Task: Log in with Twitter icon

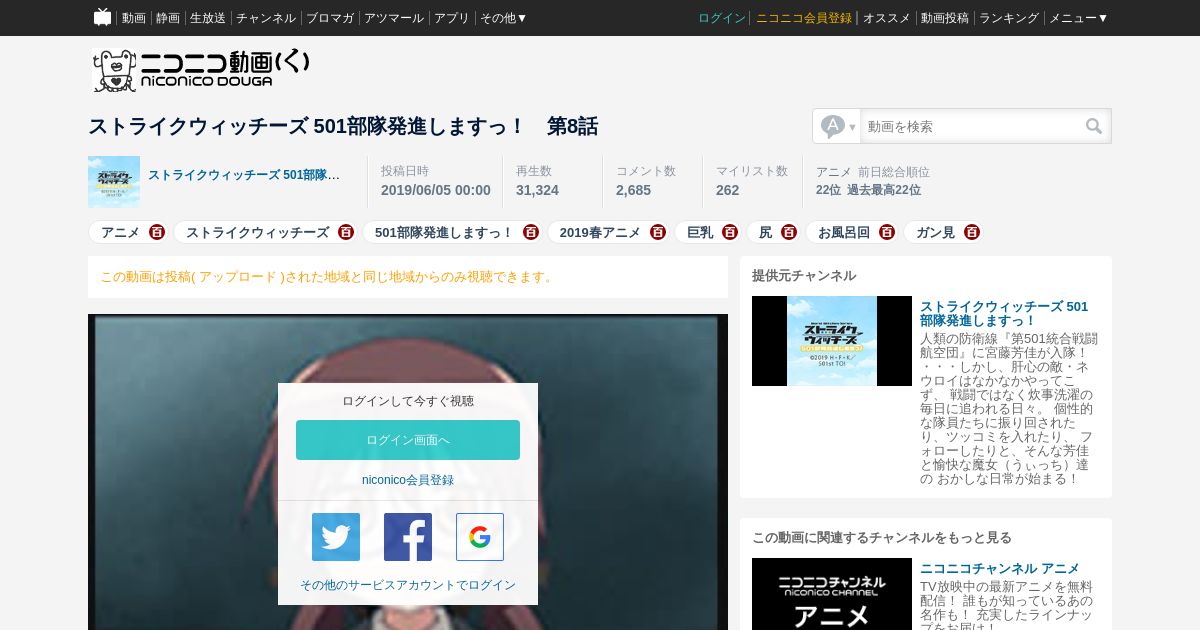Action: (336, 537)
